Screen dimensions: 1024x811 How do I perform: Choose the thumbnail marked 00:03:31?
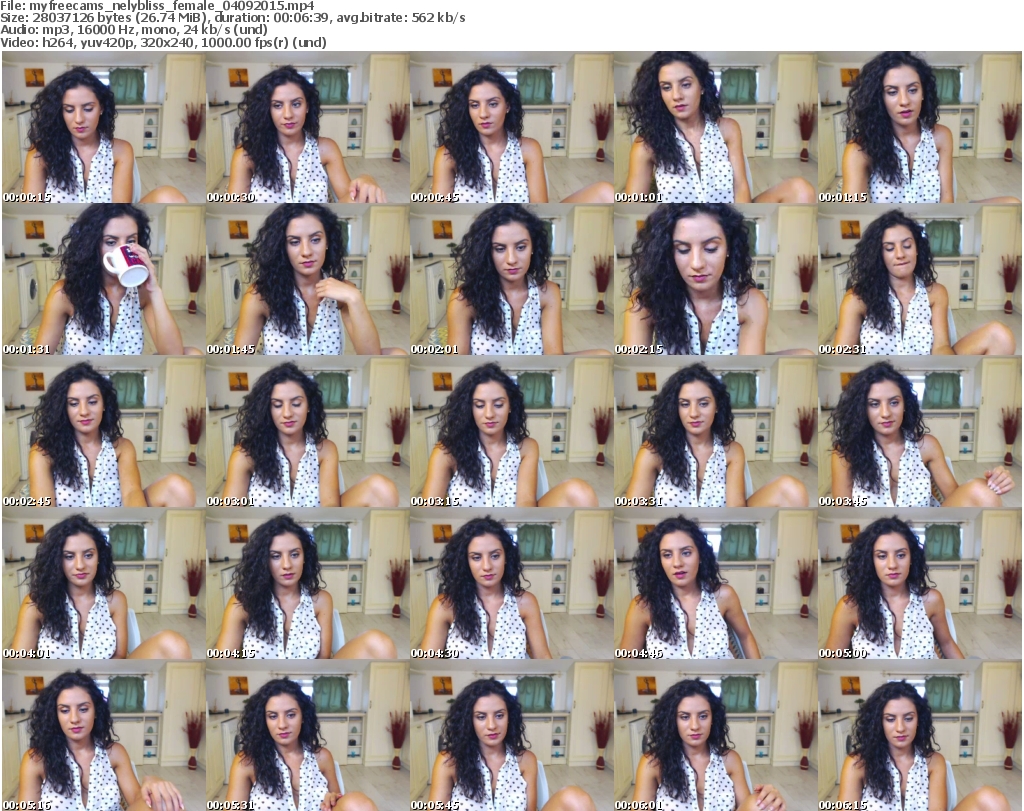(715, 432)
